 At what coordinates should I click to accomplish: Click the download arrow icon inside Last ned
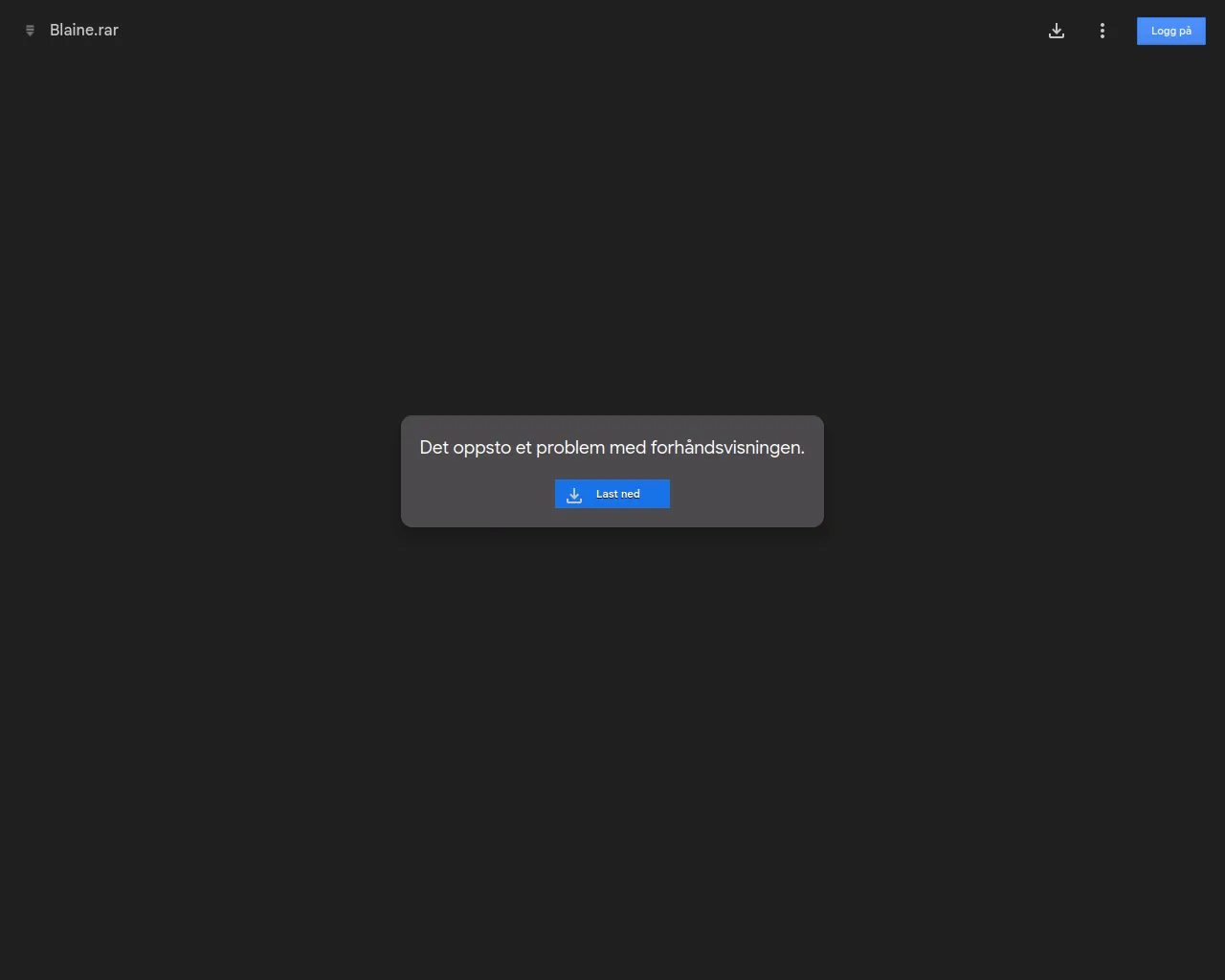click(574, 495)
